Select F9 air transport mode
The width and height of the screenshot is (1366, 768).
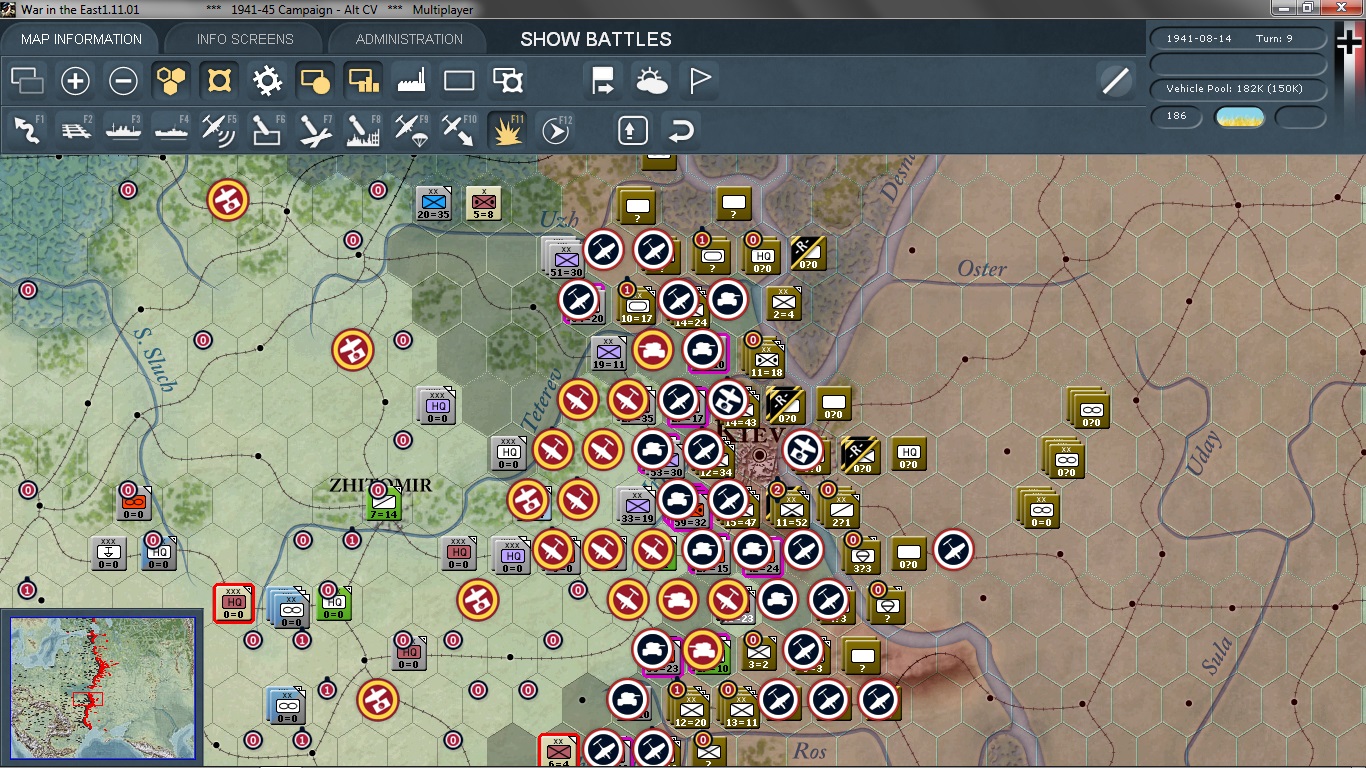[x=411, y=130]
